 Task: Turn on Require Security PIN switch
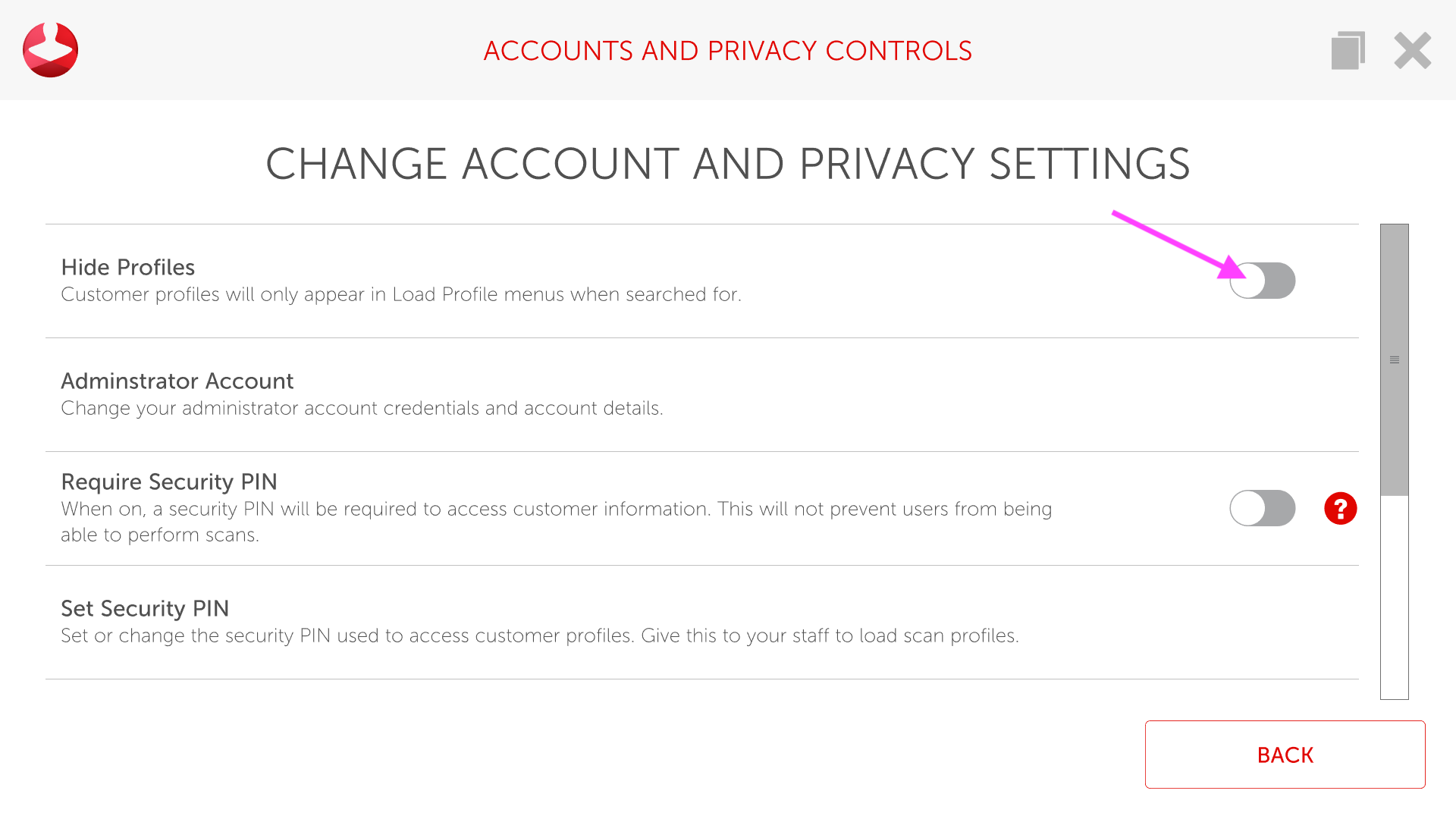[1263, 508]
